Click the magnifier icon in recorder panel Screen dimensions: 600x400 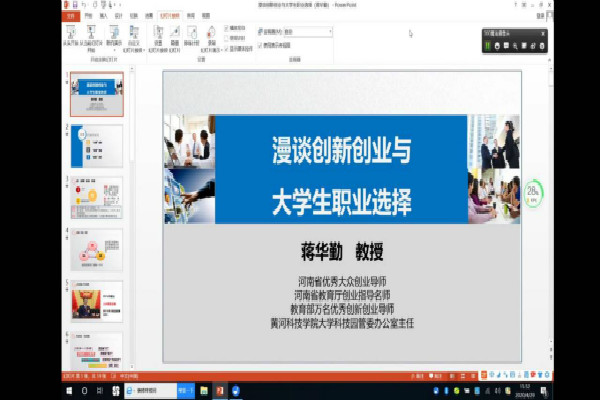click(x=515, y=46)
